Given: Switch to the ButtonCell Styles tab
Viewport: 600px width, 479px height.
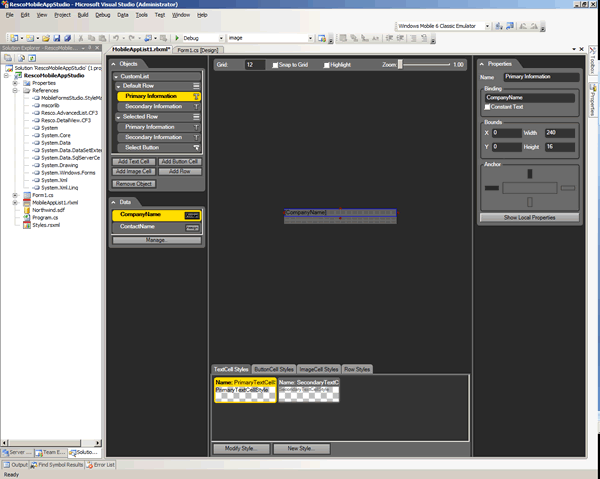Looking at the screenshot, I should (274, 369).
